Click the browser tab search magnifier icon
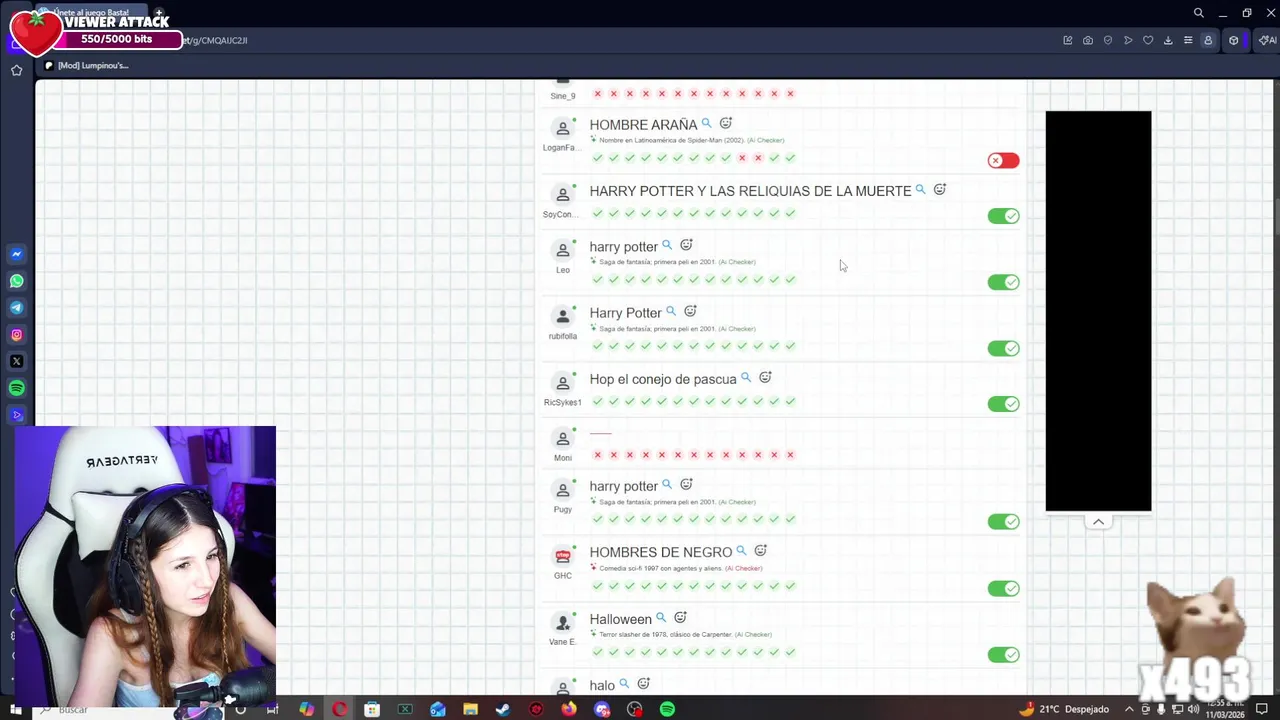Screen dimensions: 1280x720 point(1198,13)
